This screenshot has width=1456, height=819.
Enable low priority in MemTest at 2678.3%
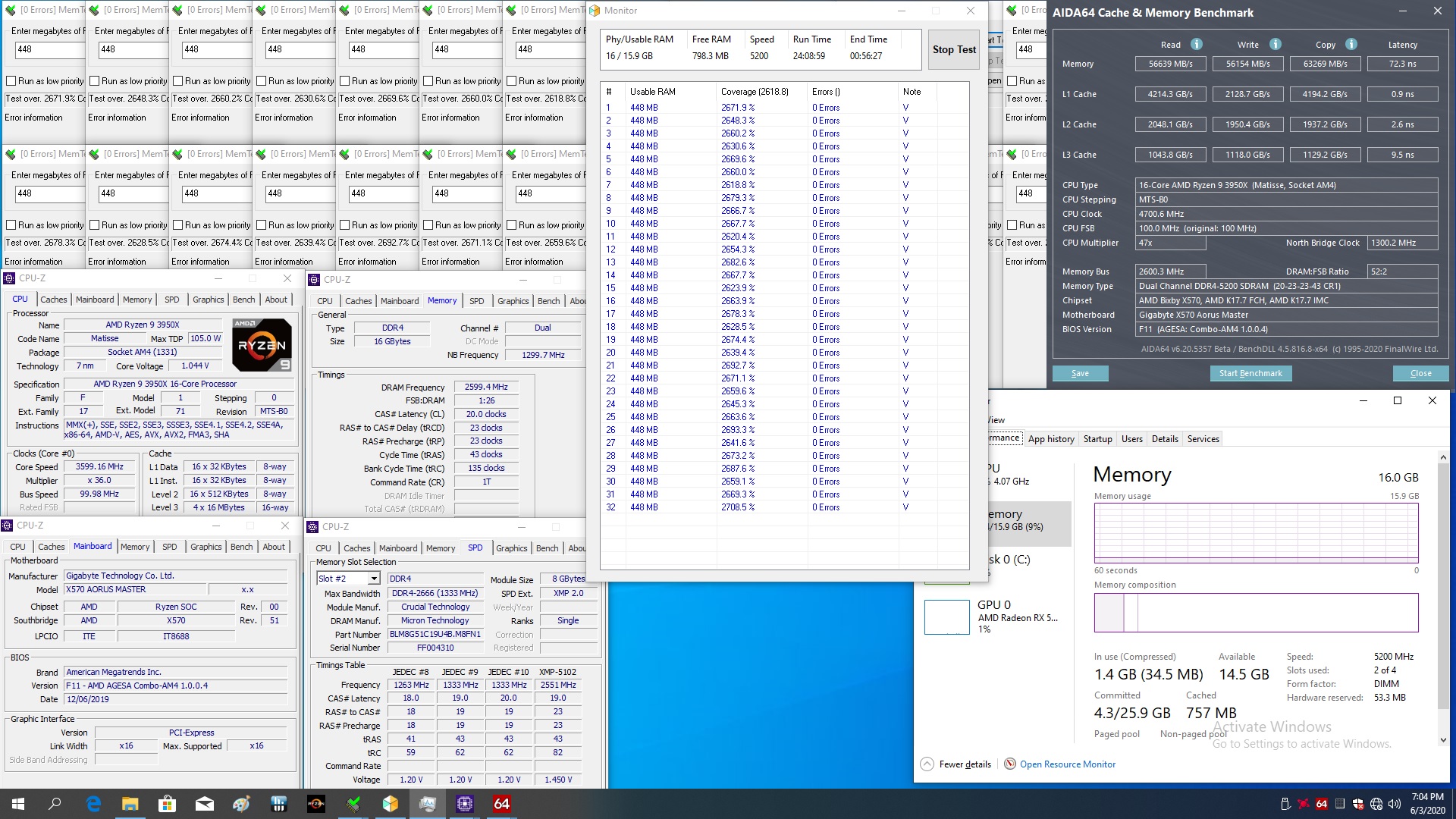11,225
